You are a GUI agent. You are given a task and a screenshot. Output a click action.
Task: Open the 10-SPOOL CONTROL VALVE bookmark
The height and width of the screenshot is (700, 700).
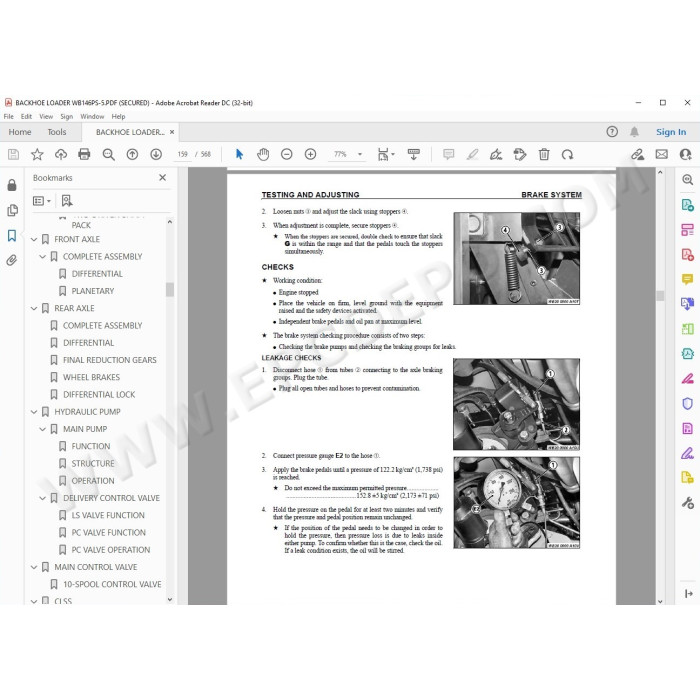point(112,584)
